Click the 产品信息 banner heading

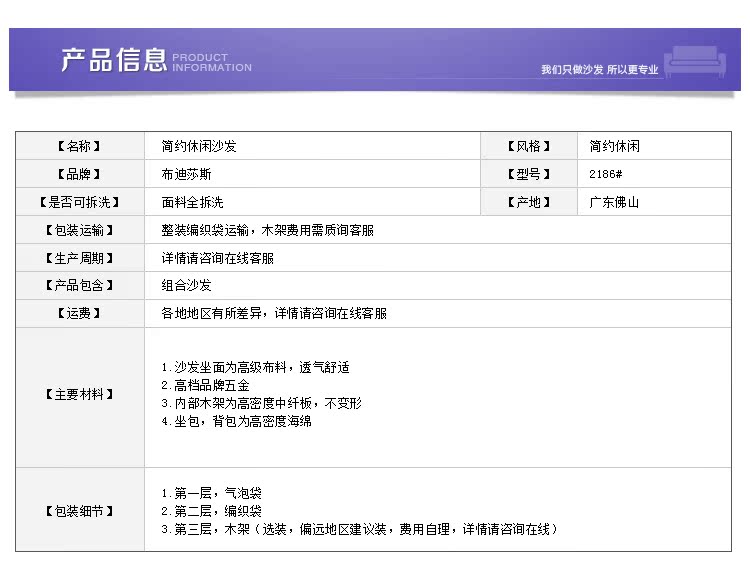coord(114,60)
